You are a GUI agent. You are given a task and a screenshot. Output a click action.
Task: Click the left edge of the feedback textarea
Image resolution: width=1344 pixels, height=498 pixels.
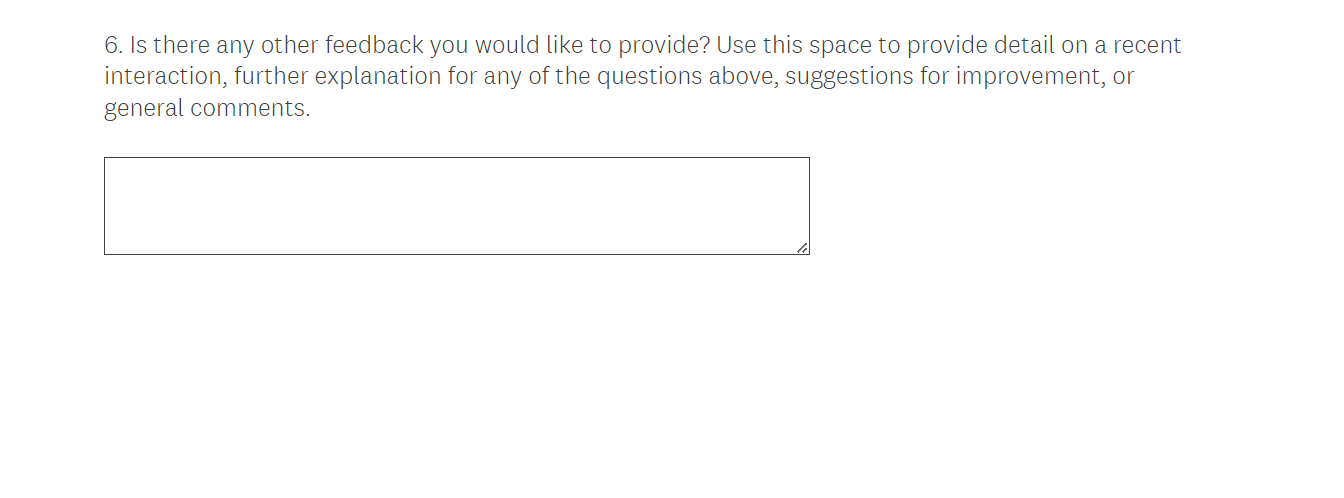tap(106, 205)
